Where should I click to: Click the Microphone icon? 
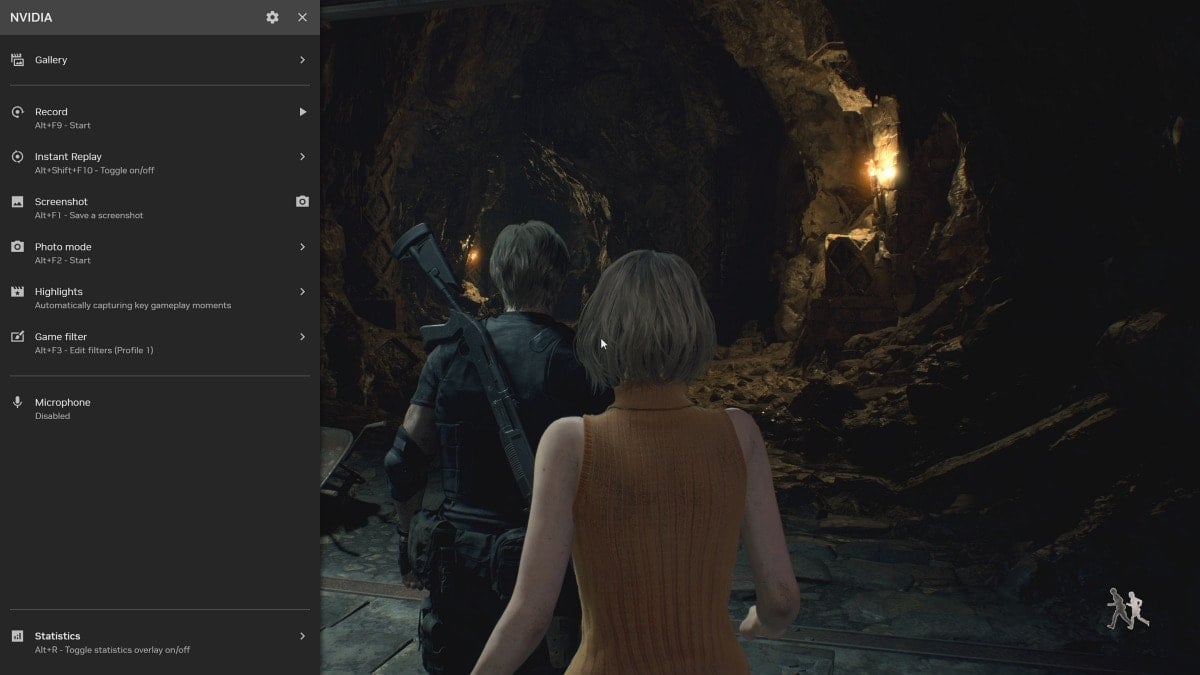coord(17,402)
